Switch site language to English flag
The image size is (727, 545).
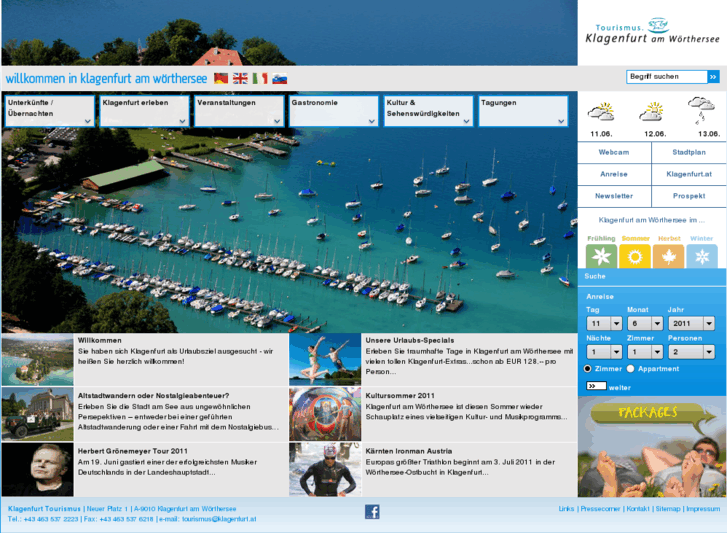[x=240, y=78]
